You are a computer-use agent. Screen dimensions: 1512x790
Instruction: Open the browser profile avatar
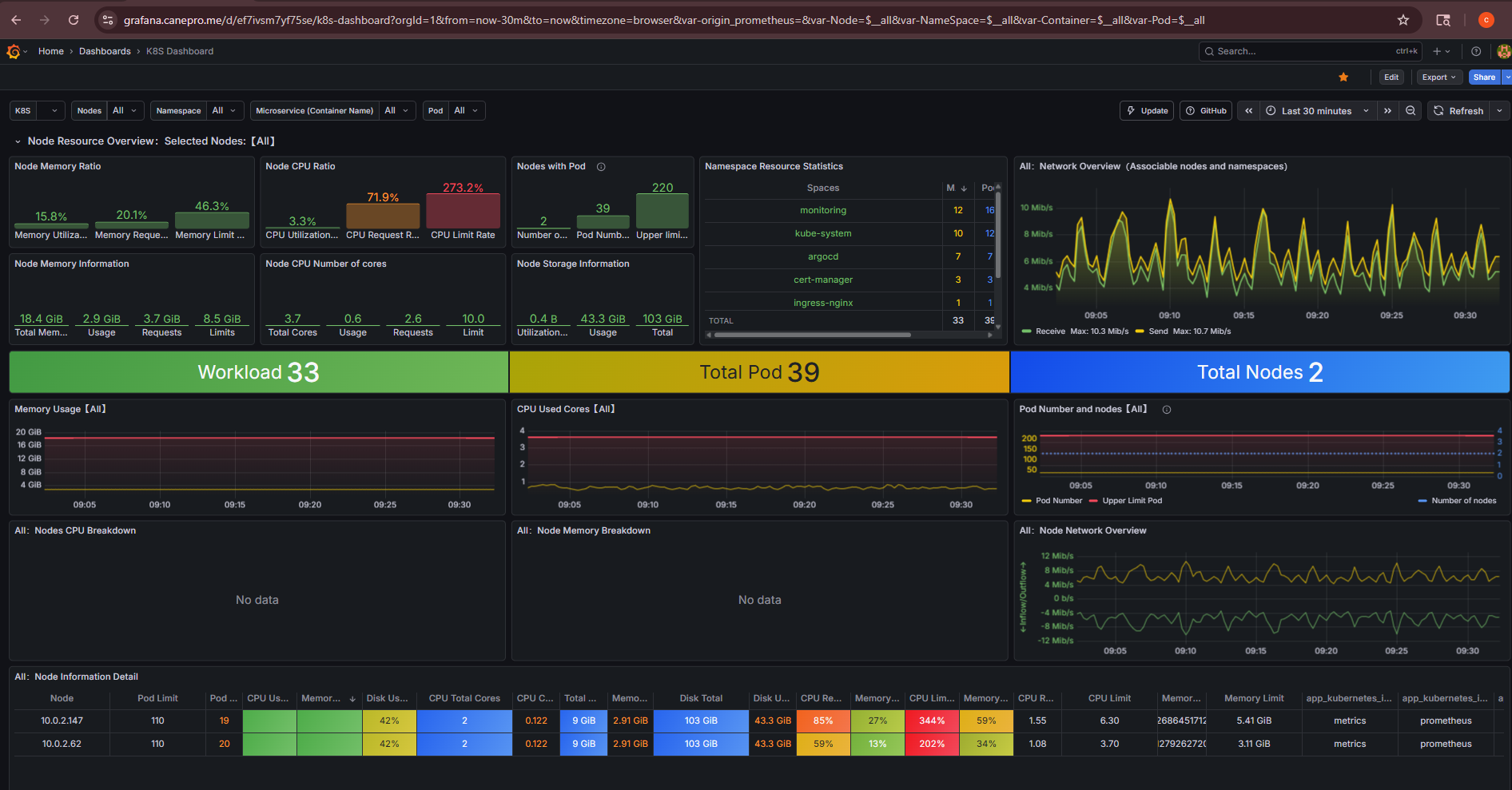point(1486,20)
